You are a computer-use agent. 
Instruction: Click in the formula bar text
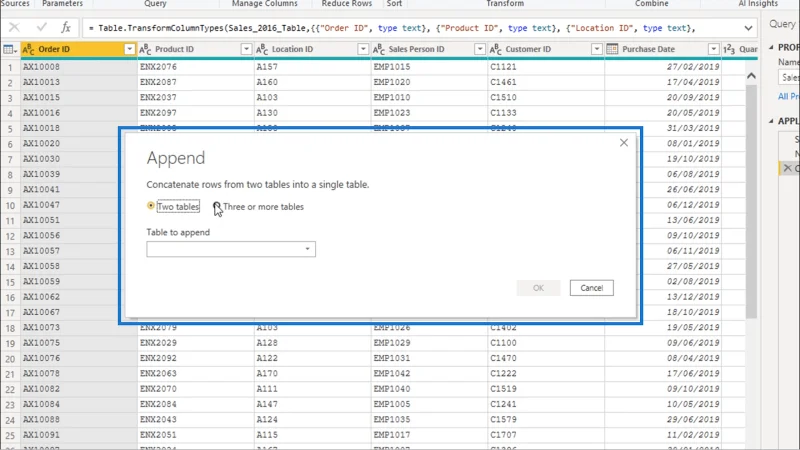click(392, 28)
